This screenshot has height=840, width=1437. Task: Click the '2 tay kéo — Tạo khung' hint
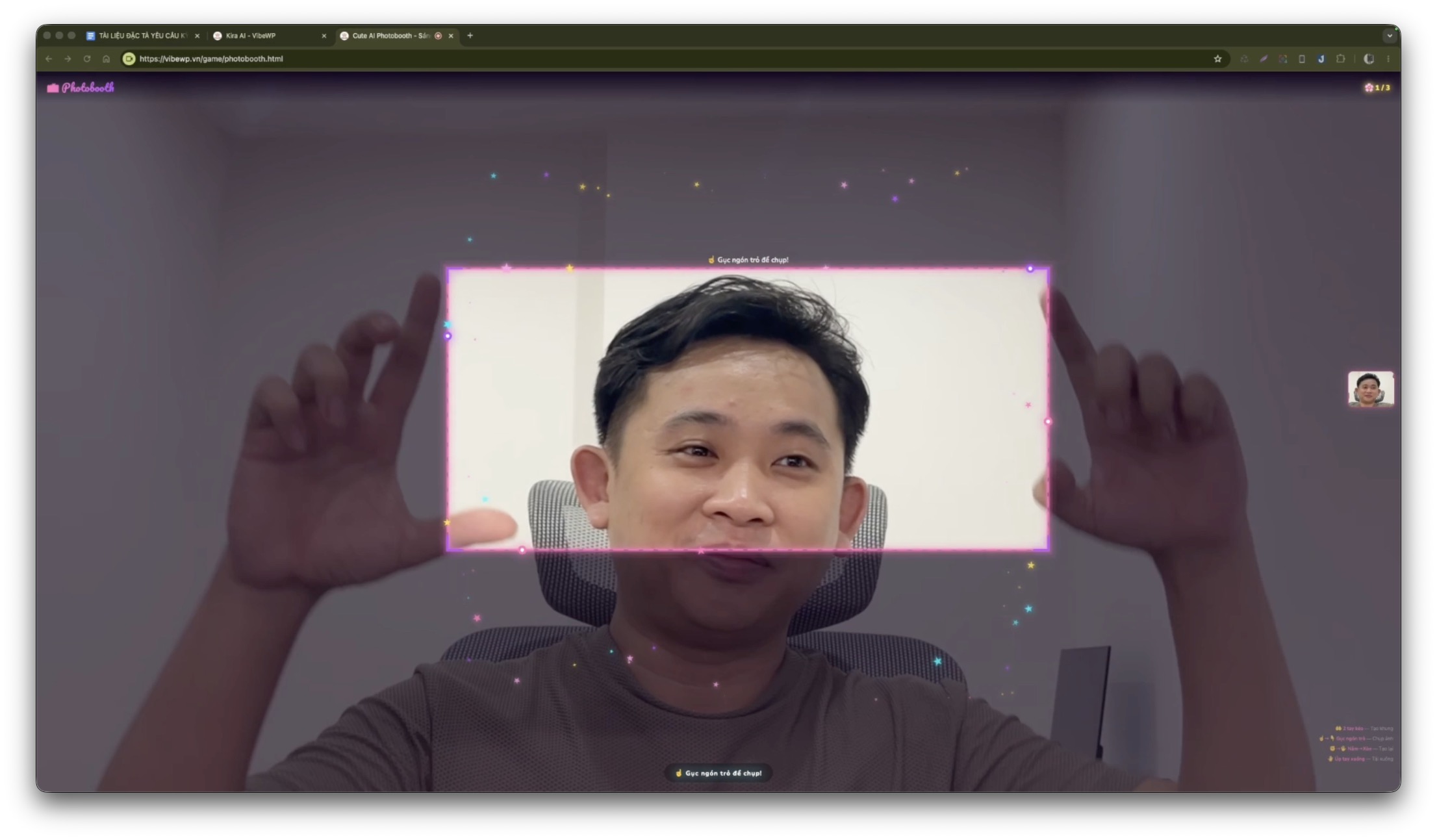[x=1364, y=728]
